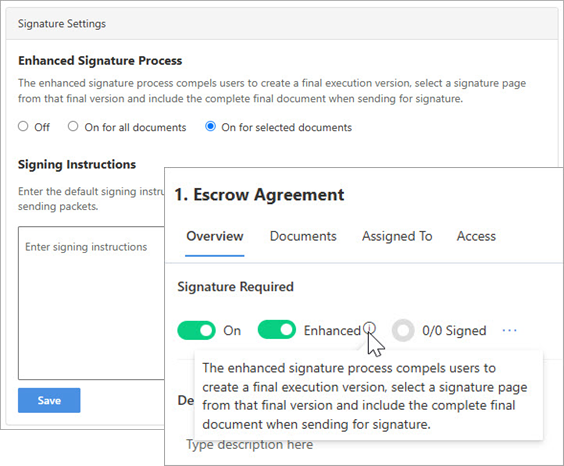Choose On for all documents option

pyautogui.click(x=73, y=127)
